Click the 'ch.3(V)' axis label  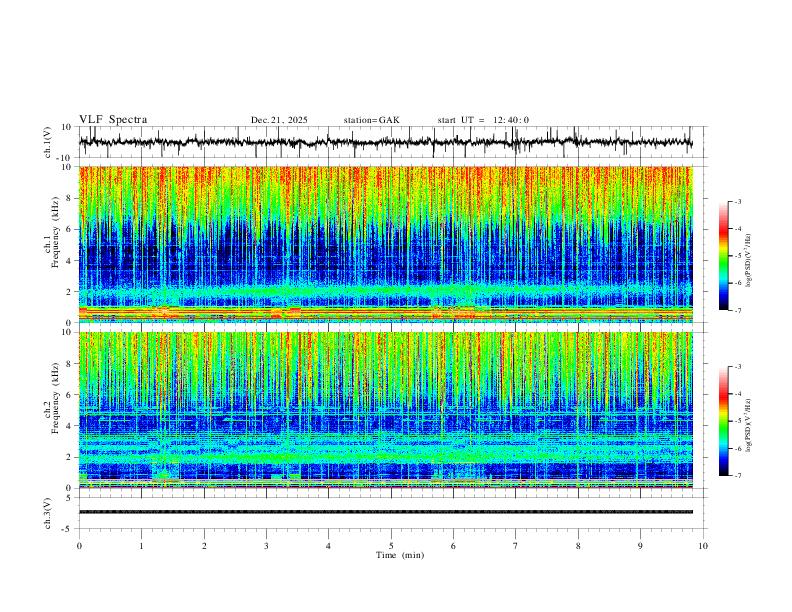coord(48,513)
